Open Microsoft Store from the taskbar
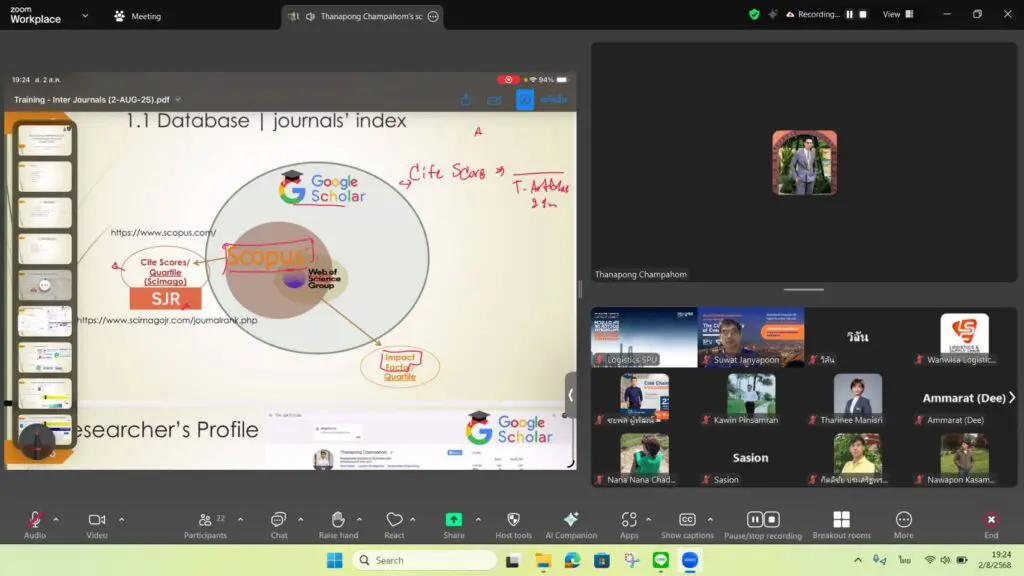 [x=601, y=560]
